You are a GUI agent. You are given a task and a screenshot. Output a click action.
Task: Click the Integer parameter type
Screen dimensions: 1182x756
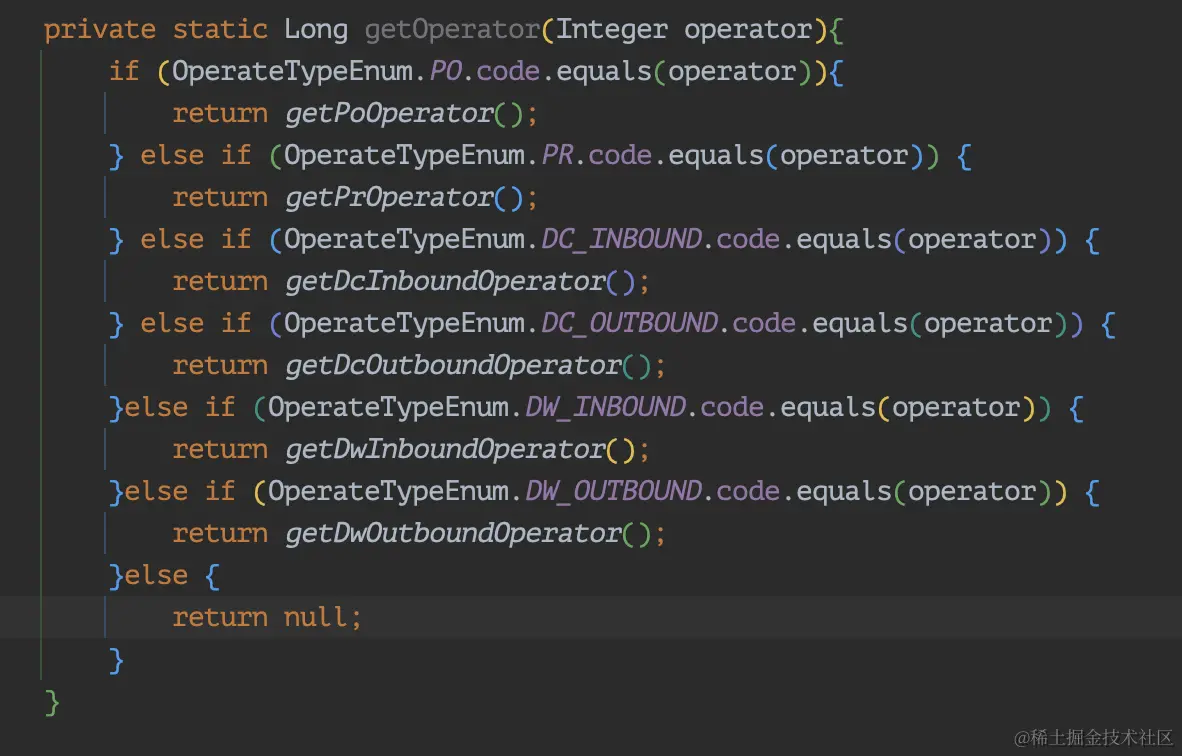tap(612, 30)
